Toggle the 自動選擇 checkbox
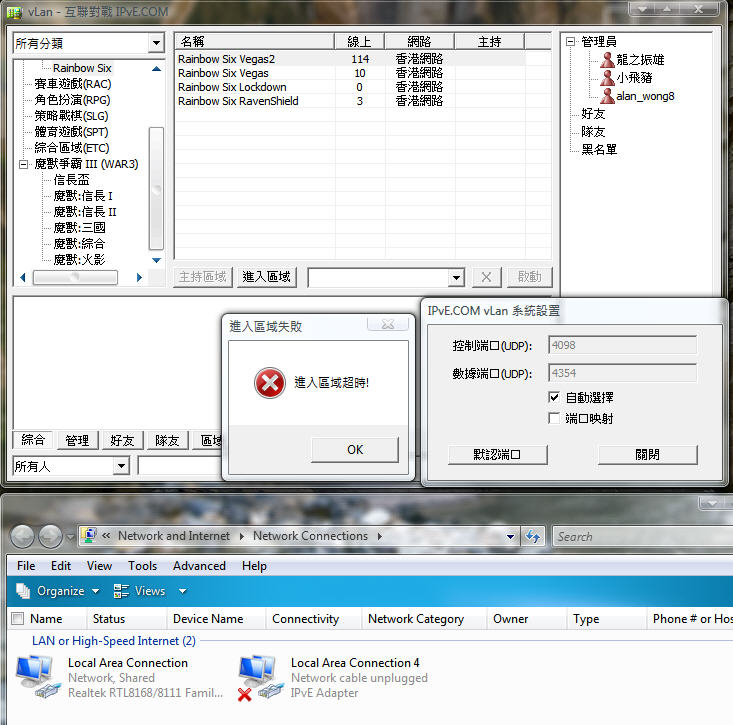This screenshot has width=733, height=725. 554,397
